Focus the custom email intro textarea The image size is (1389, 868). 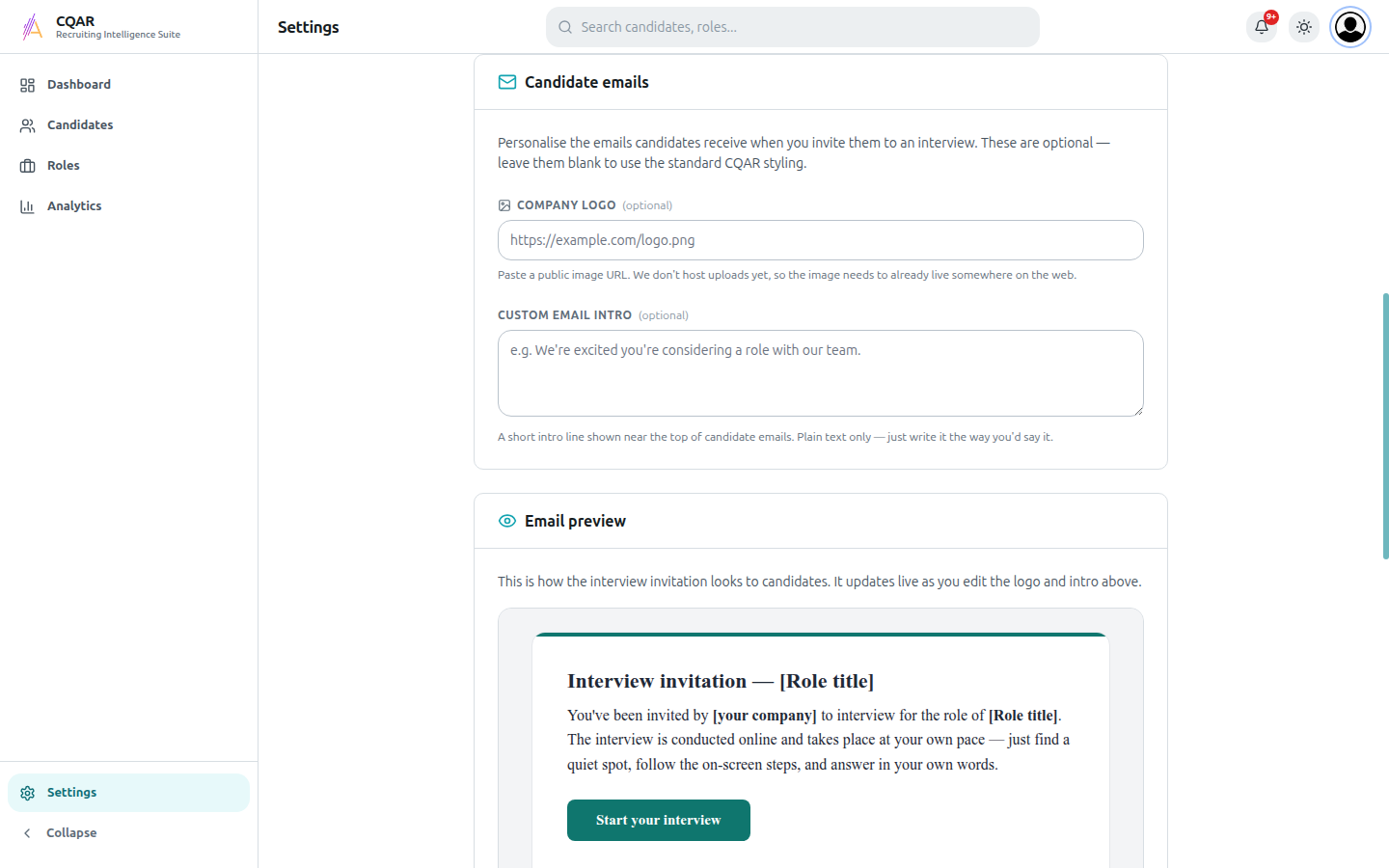(821, 373)
